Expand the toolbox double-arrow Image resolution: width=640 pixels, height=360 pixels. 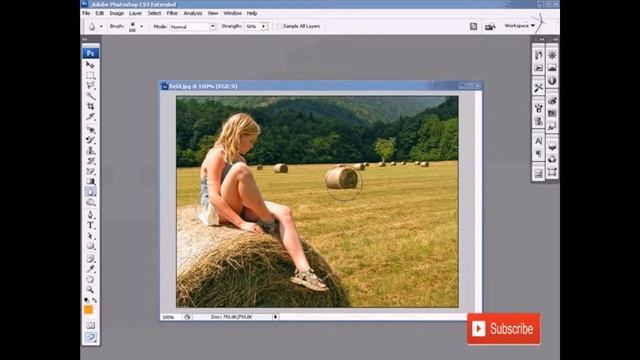pos(85,39)
